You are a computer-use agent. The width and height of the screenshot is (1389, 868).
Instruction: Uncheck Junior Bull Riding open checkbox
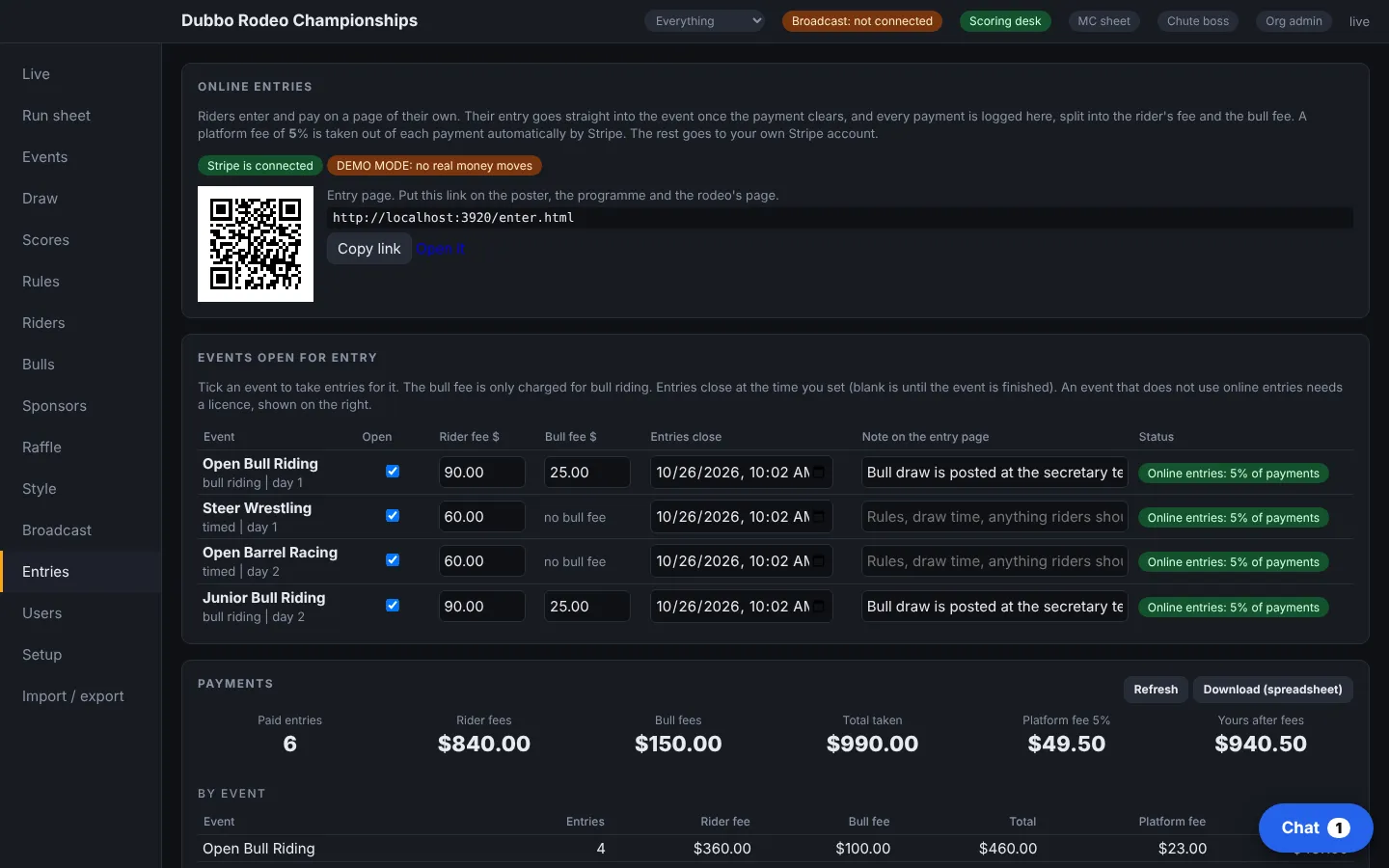click(x=393, y=606)
